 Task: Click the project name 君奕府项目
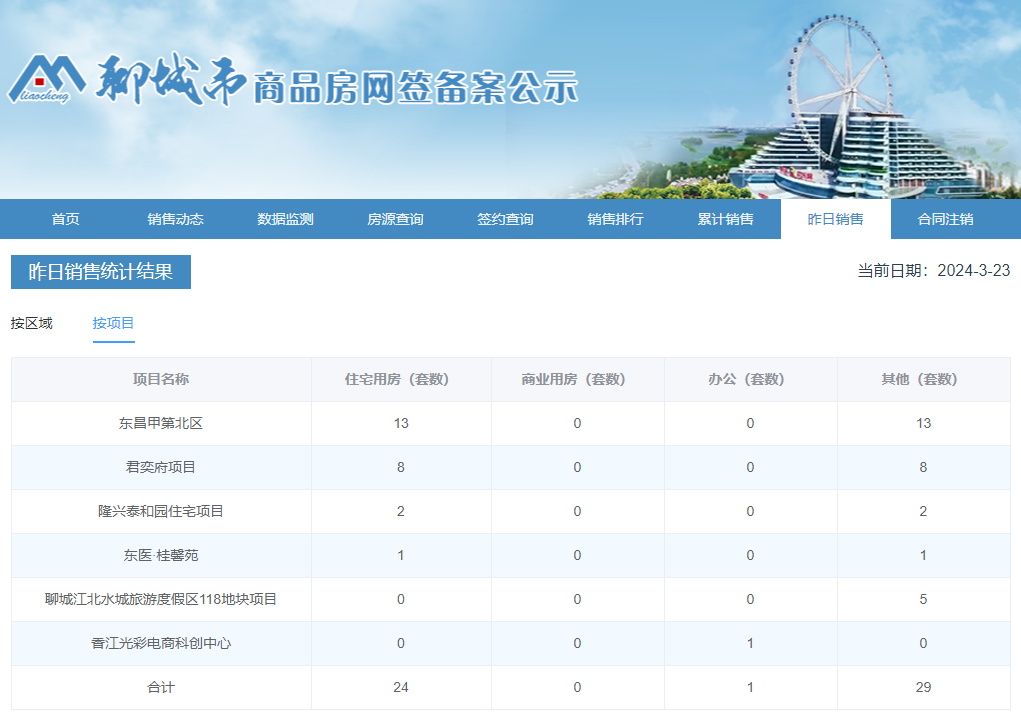click(x=161, y=467)
